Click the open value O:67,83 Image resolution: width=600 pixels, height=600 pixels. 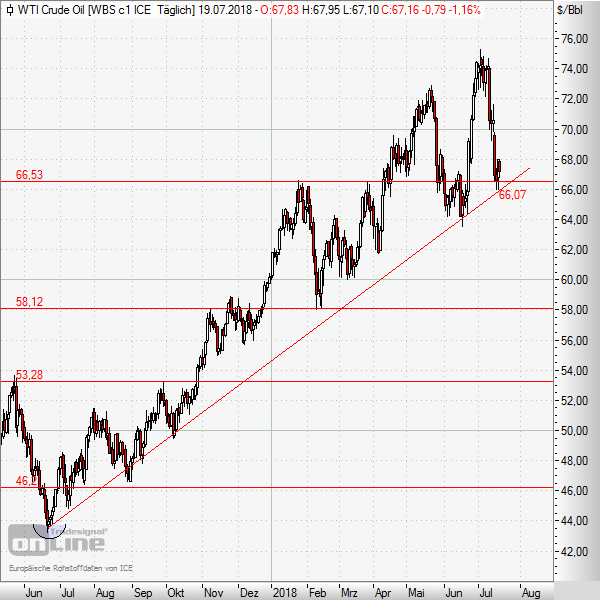(279, 10)
